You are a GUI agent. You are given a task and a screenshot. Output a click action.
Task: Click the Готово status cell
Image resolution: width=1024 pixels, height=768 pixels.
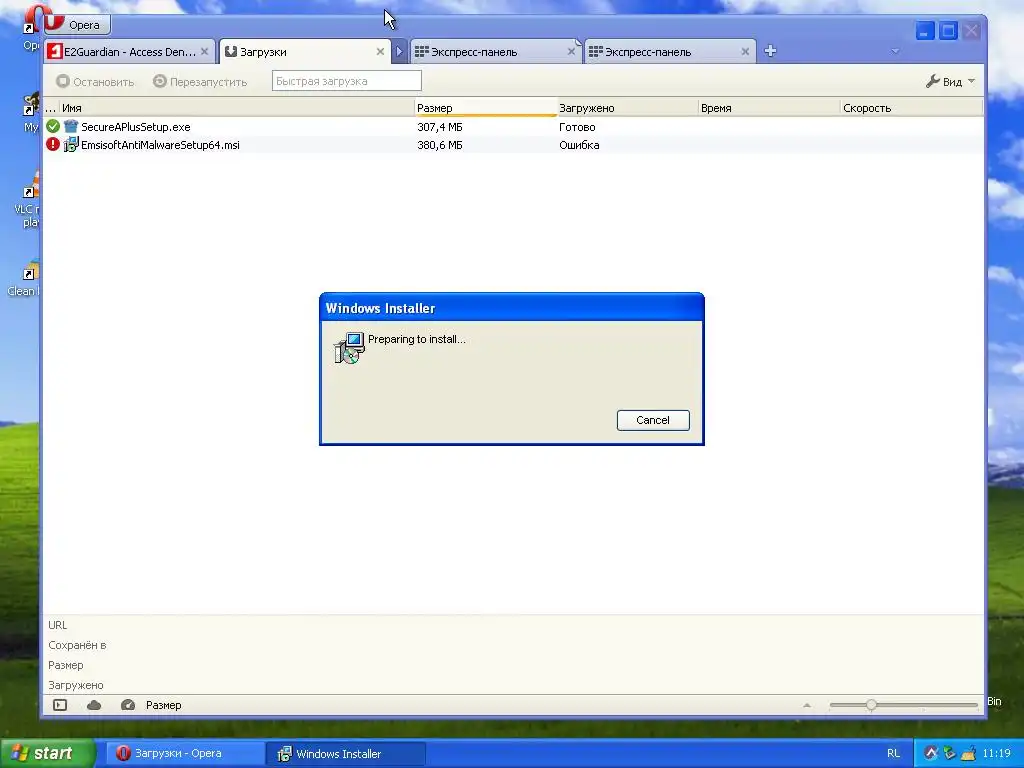(x=577, y=127)
